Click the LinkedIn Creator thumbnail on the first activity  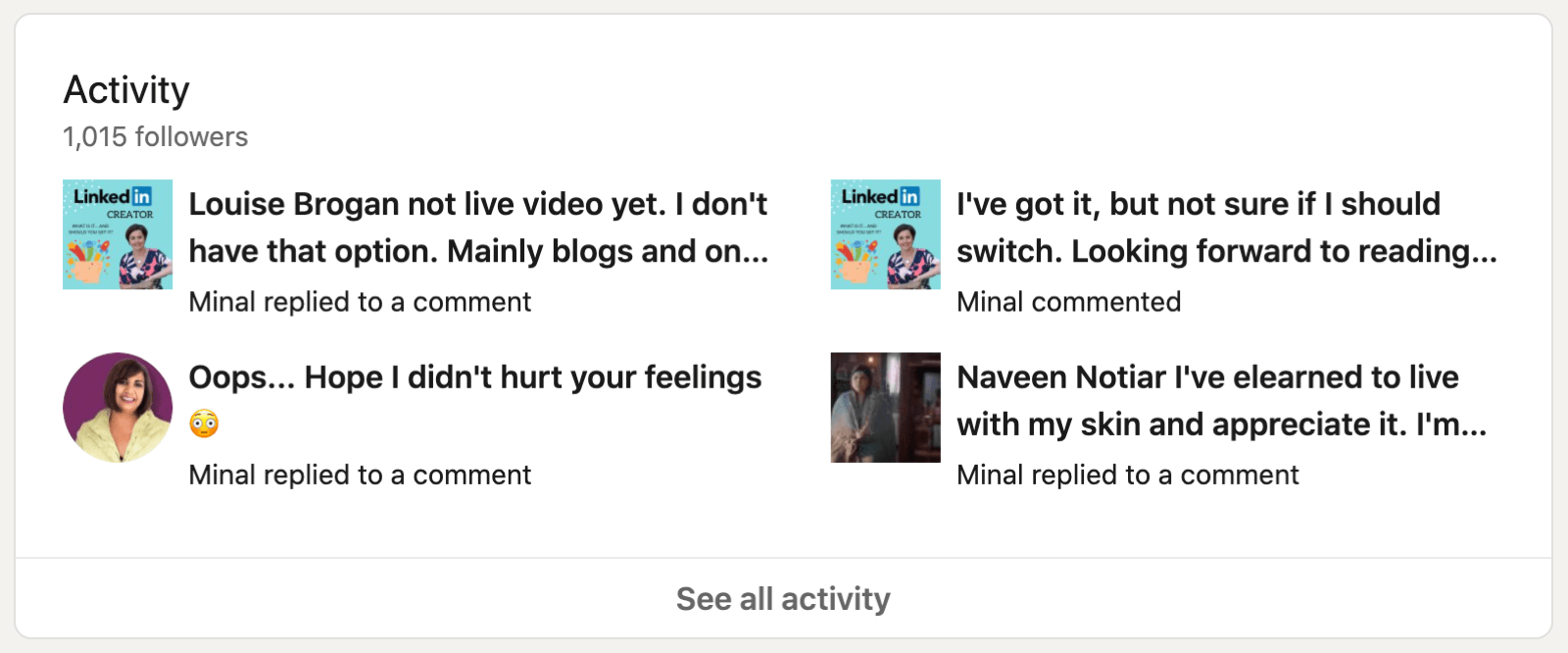pyautogui.click(x=117, y=234)
